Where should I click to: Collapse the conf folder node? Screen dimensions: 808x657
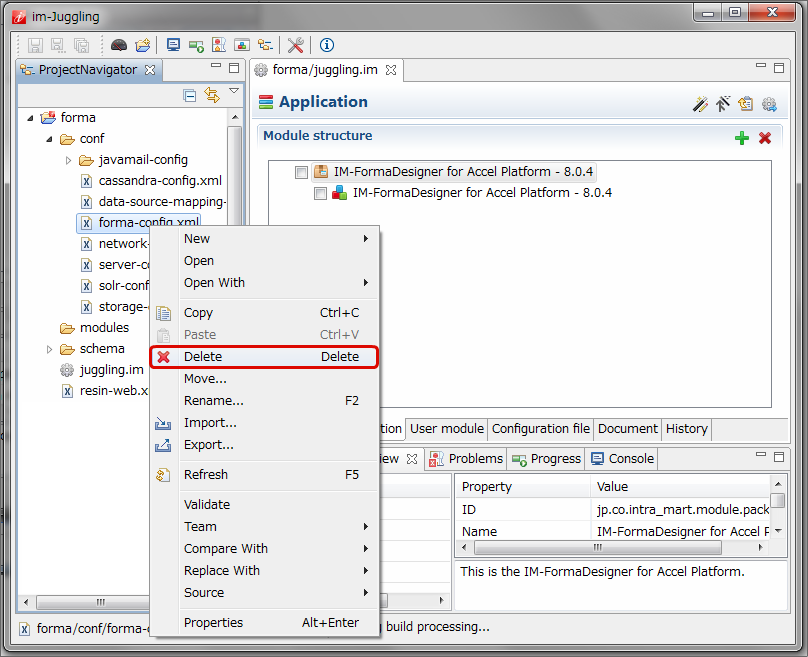[49, 139]
